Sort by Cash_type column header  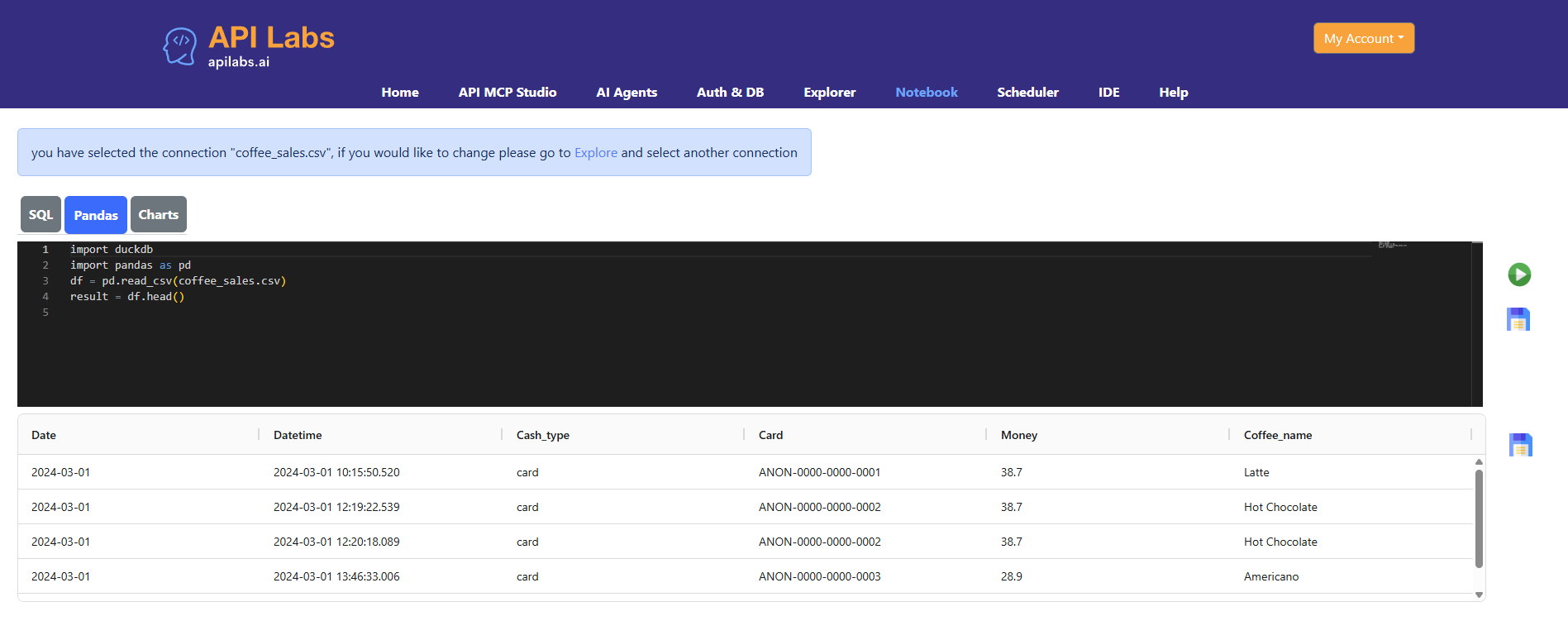[x=543, y=435]
